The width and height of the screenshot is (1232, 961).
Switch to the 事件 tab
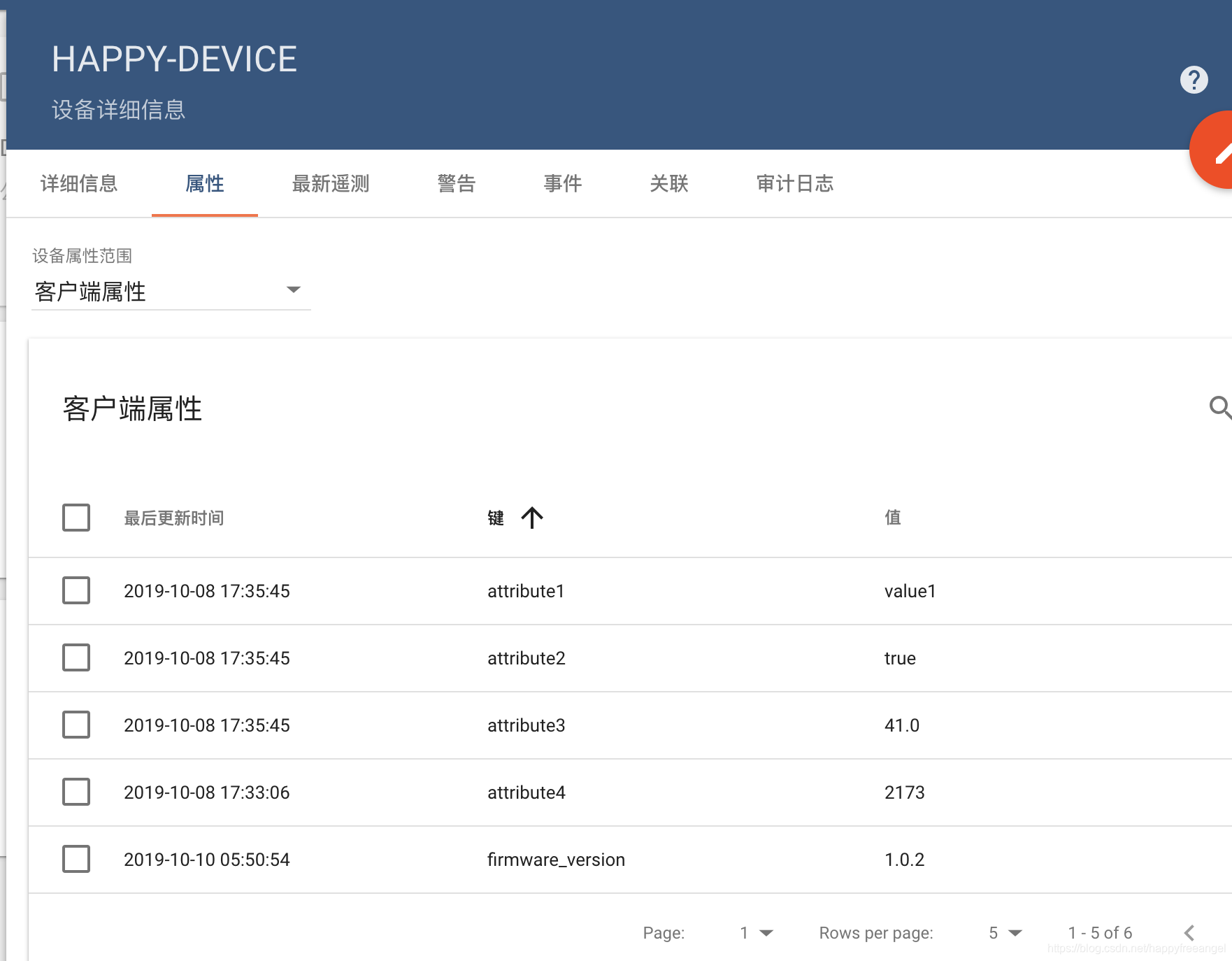[563, 183]
